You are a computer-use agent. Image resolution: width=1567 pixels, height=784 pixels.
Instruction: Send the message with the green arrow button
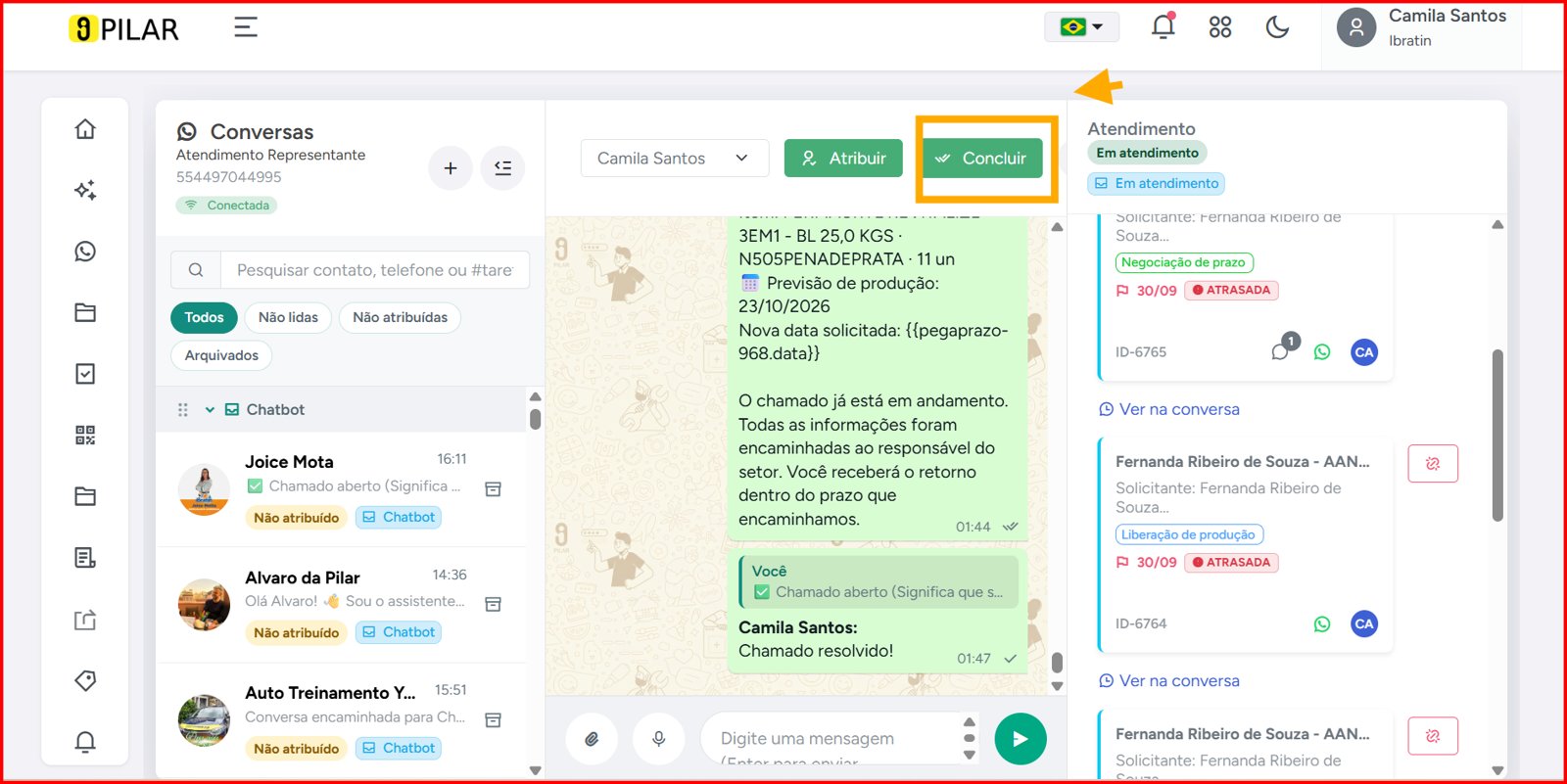(1021, 739)
